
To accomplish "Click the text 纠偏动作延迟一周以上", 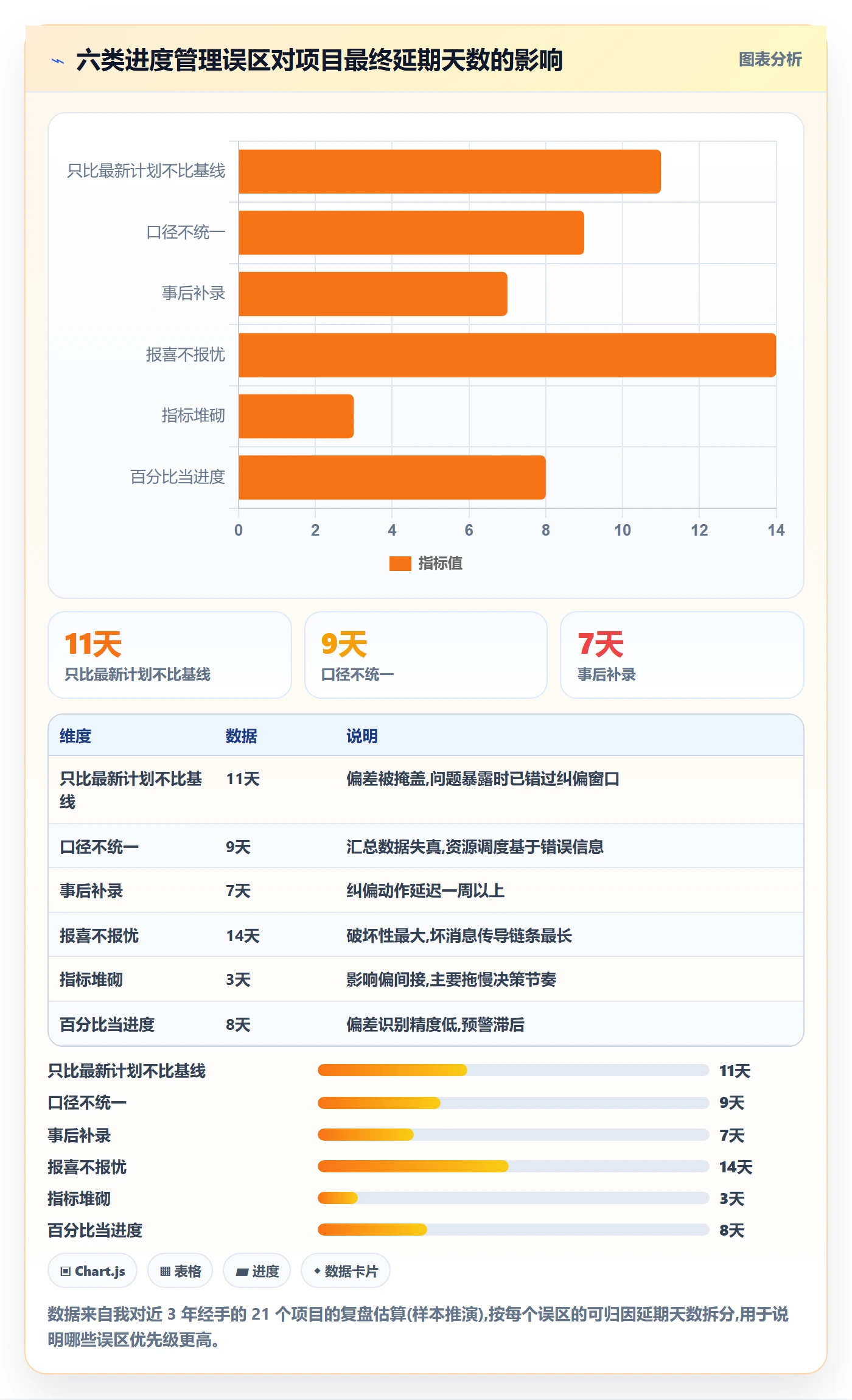I will [425, 891].
